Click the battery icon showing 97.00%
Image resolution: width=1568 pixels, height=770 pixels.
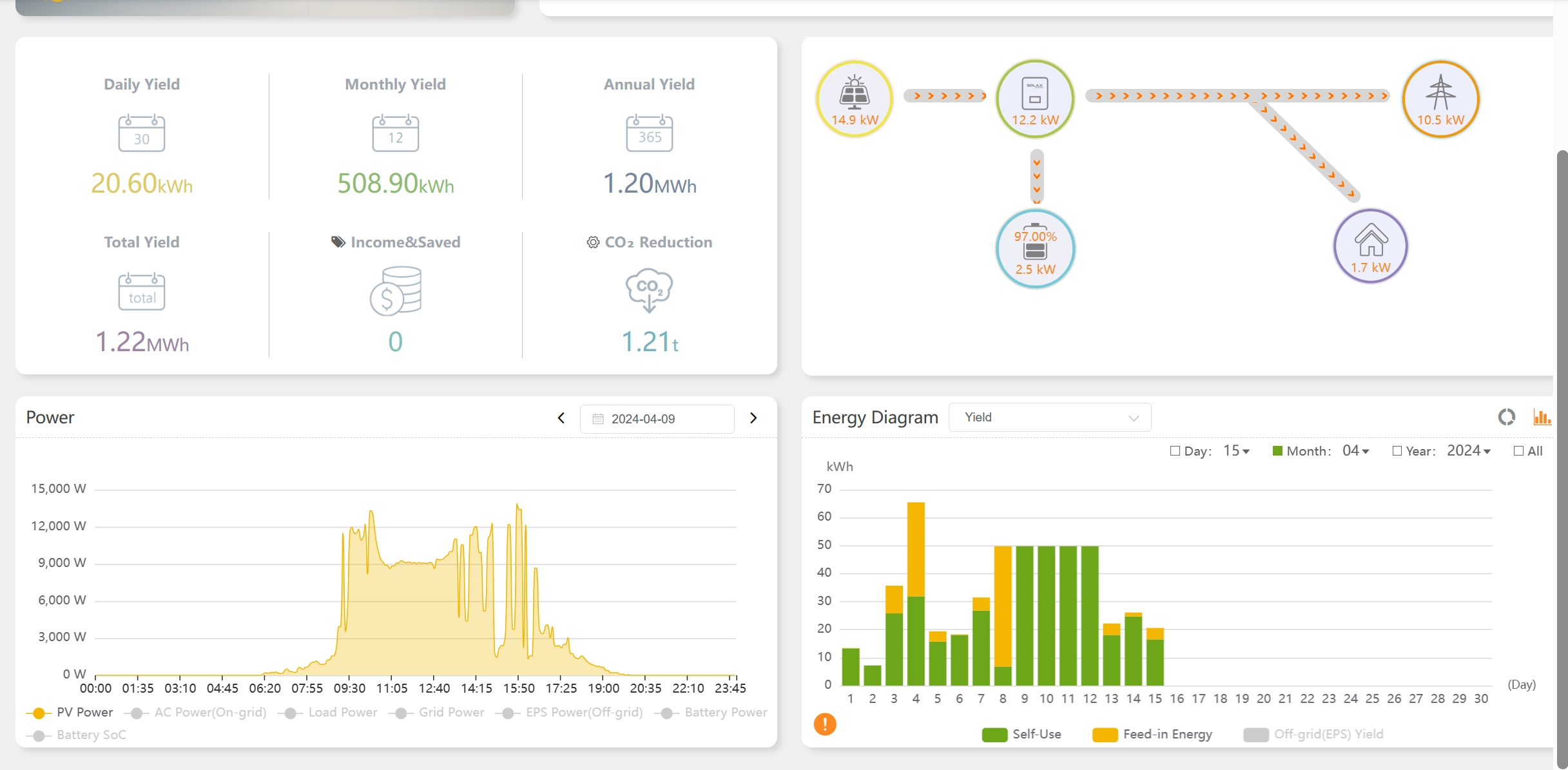(x=1035, y=249)
